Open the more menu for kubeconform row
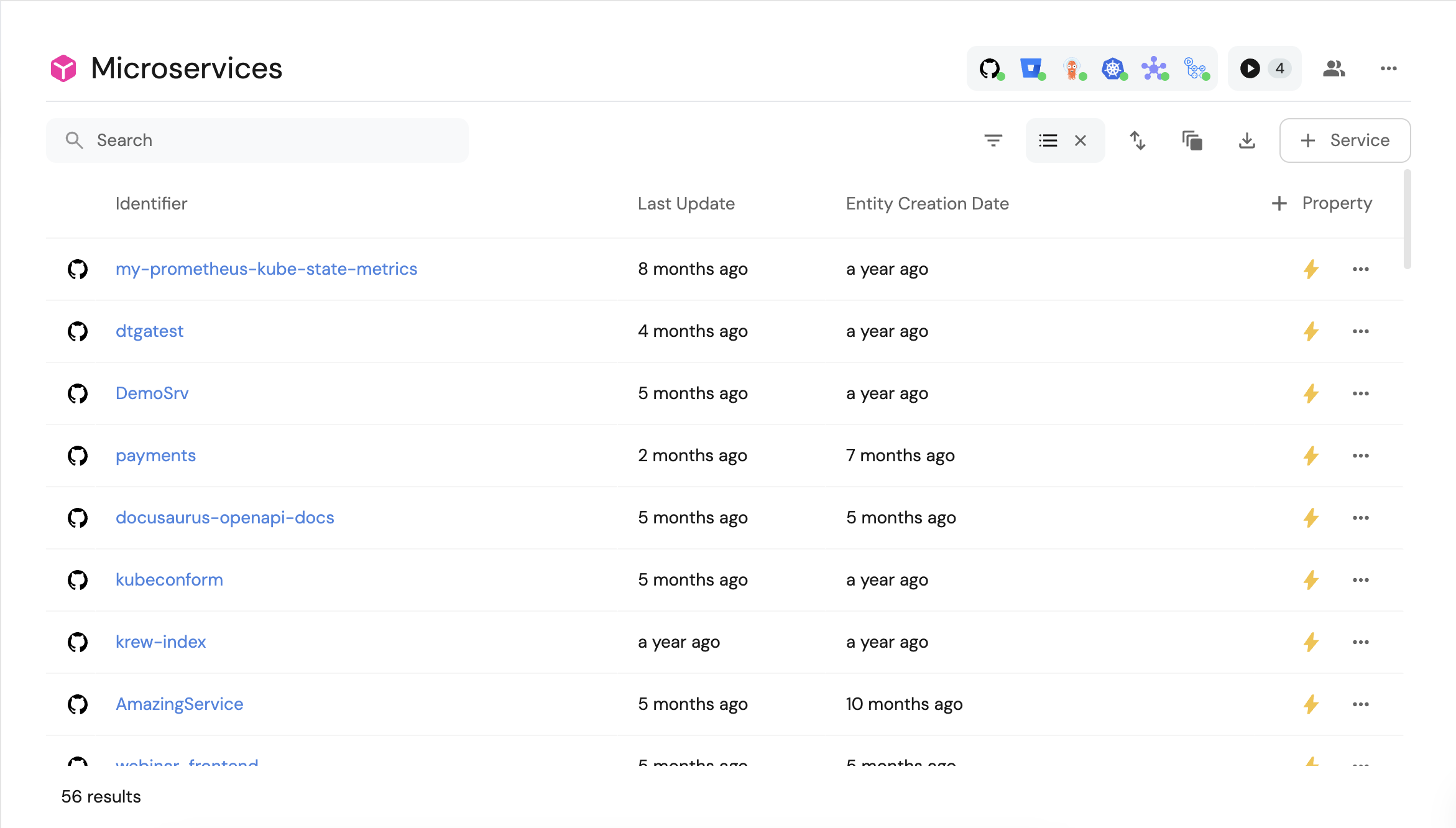1456x828 pixels. click(1361, 580)
